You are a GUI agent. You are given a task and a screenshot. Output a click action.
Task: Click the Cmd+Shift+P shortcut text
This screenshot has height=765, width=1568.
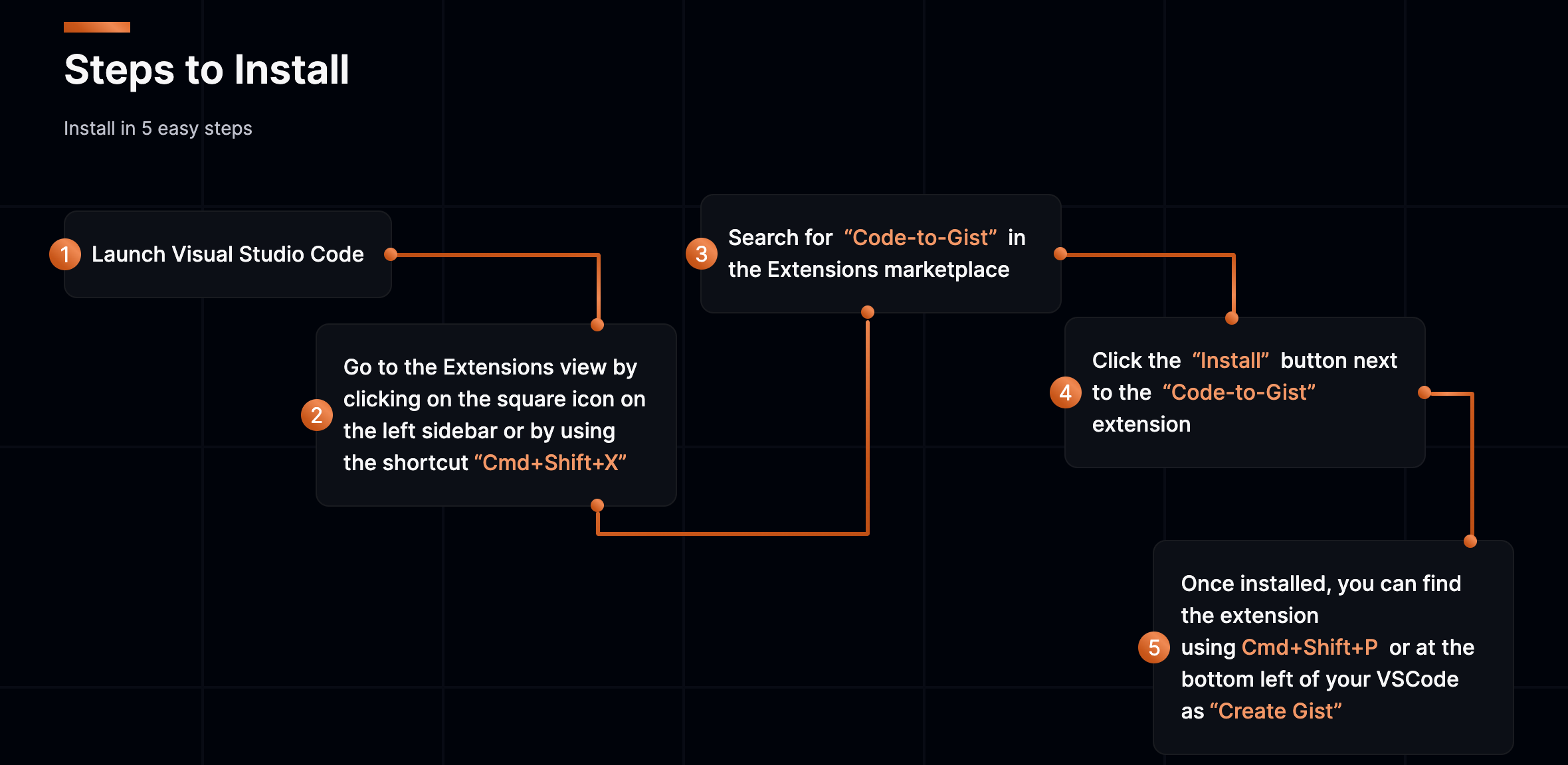pos(1309,647)
